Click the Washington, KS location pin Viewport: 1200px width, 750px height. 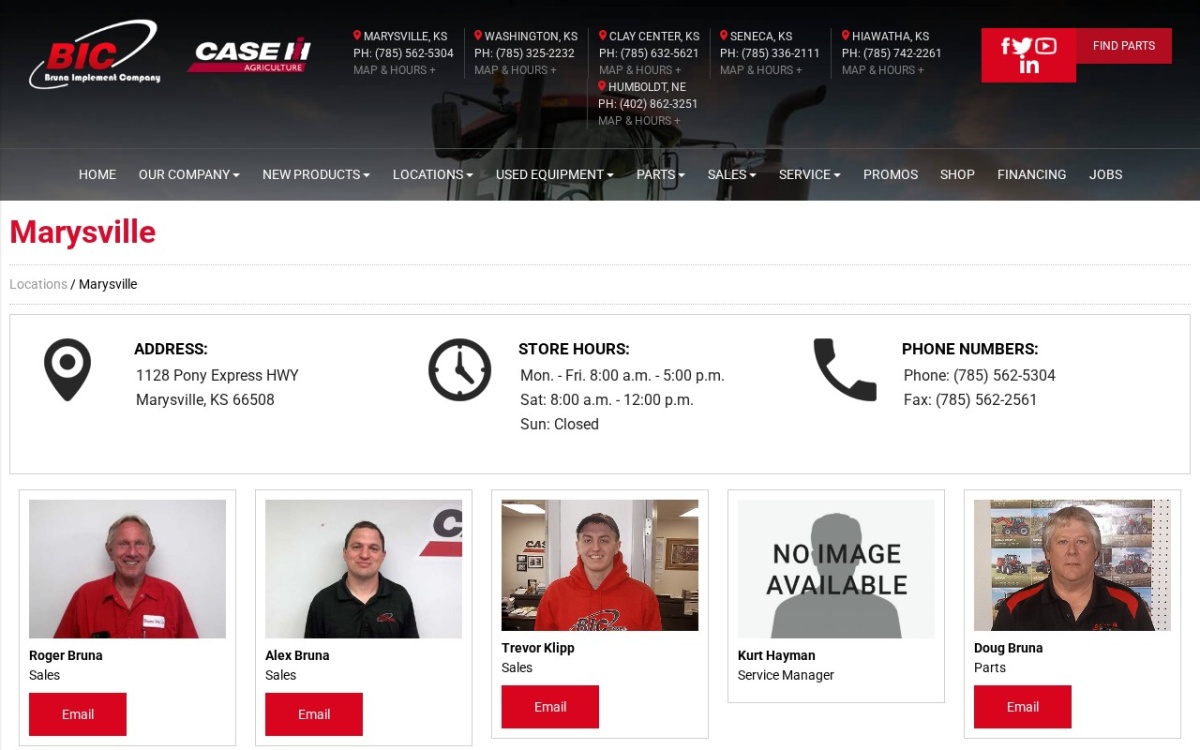[478, 36]
